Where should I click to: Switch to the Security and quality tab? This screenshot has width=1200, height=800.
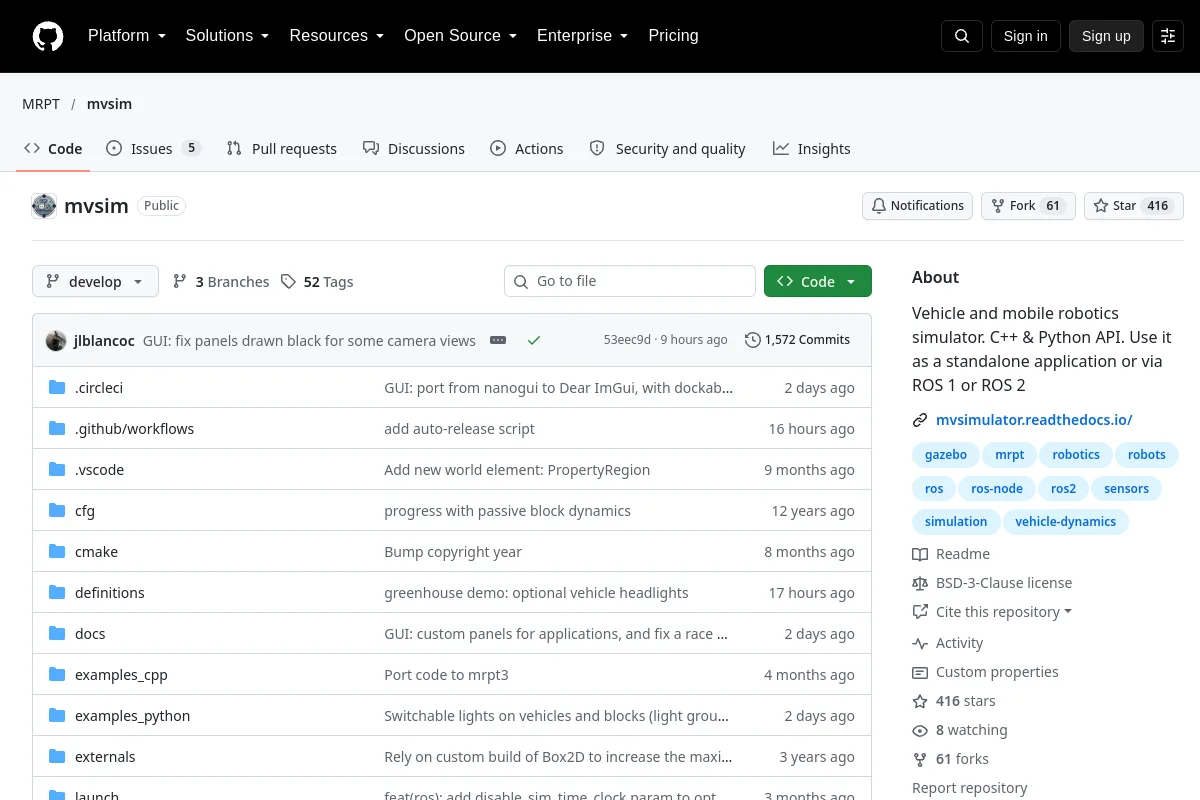(668, 148)
